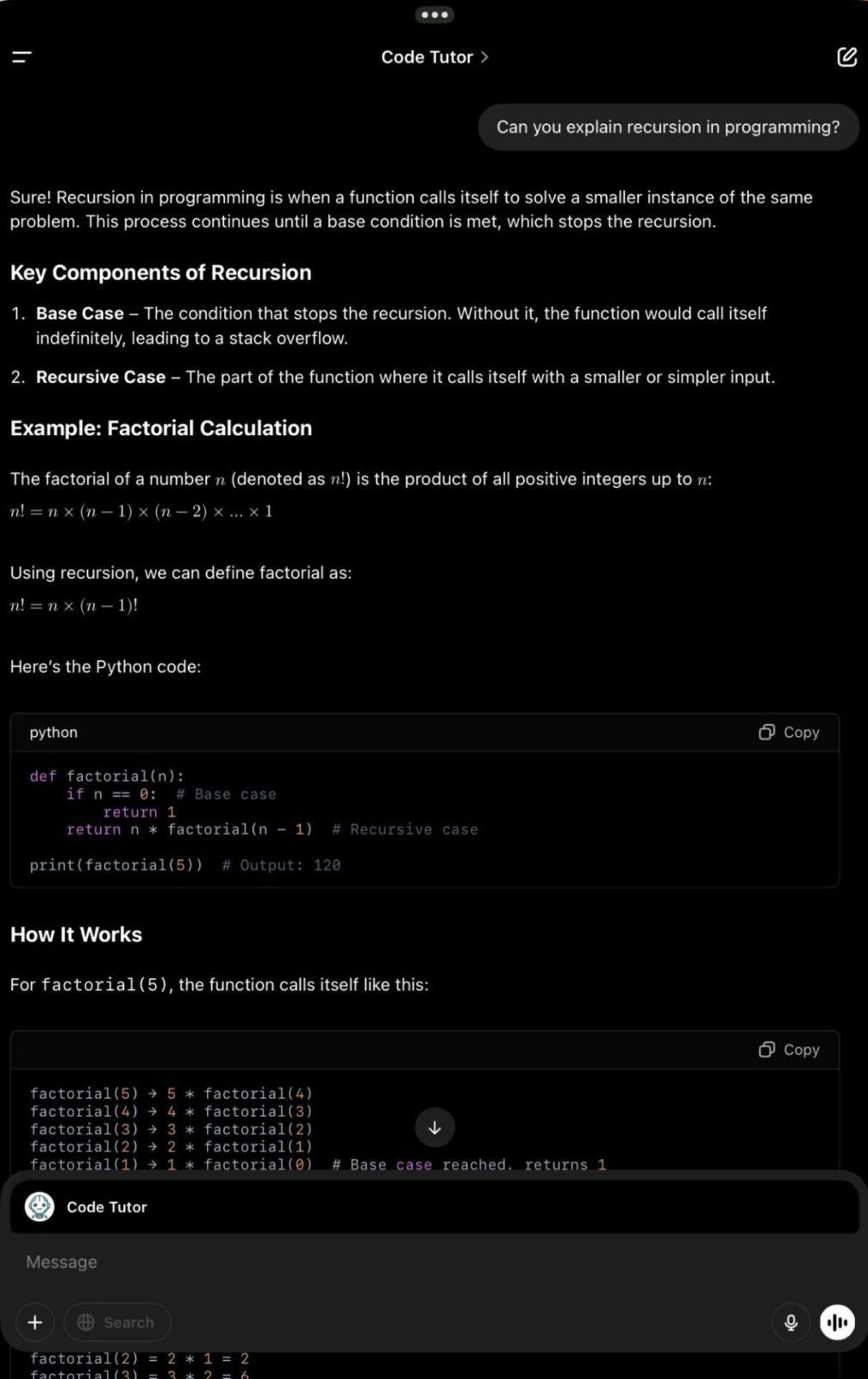868x1379 pixels.
Task: Click the "Key Components of Recursion" heading
Action: (160, 273)
